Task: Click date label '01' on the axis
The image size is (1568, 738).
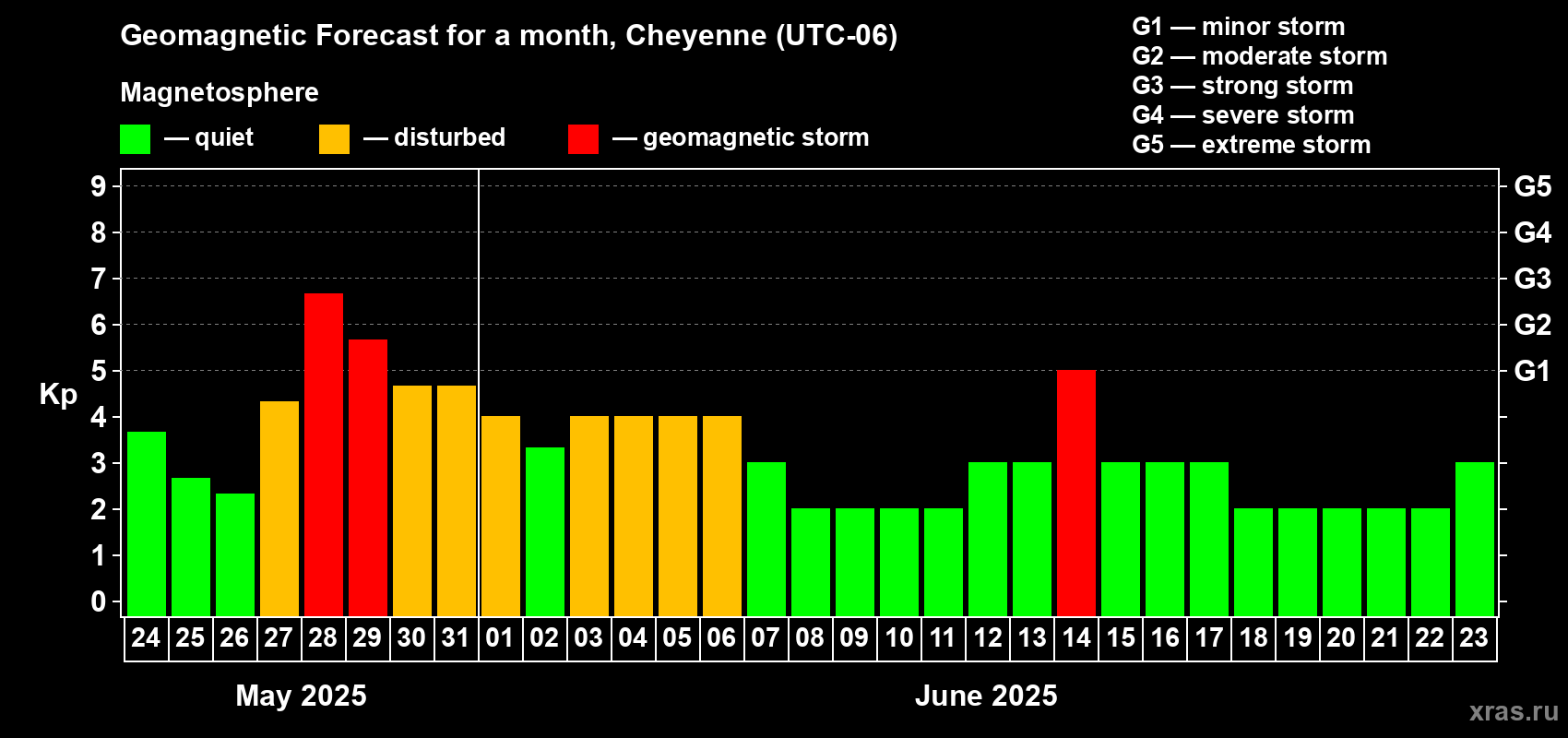Action: 500,638
